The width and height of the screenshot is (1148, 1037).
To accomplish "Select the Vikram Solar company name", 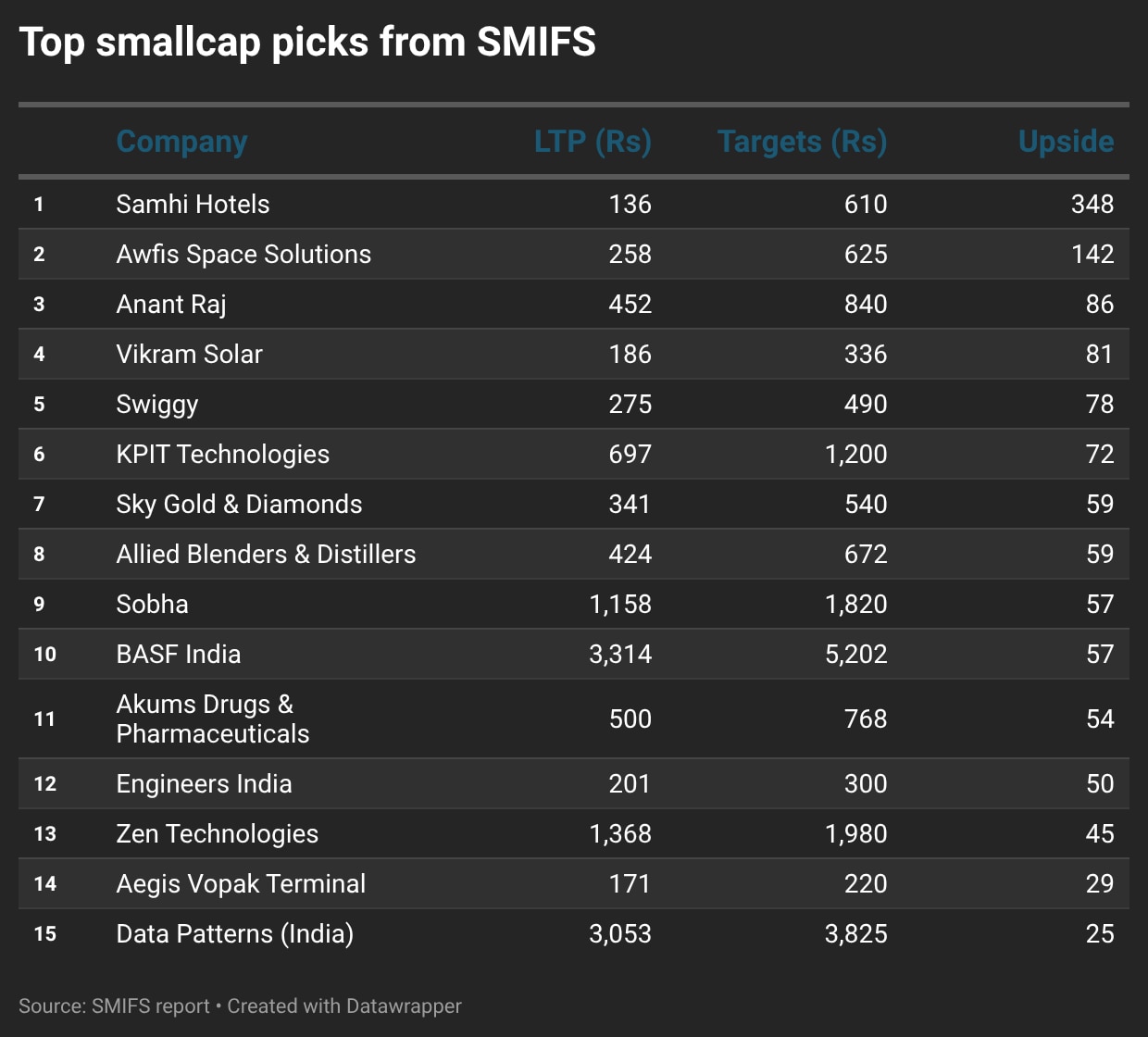I will (x=189, y=355).
